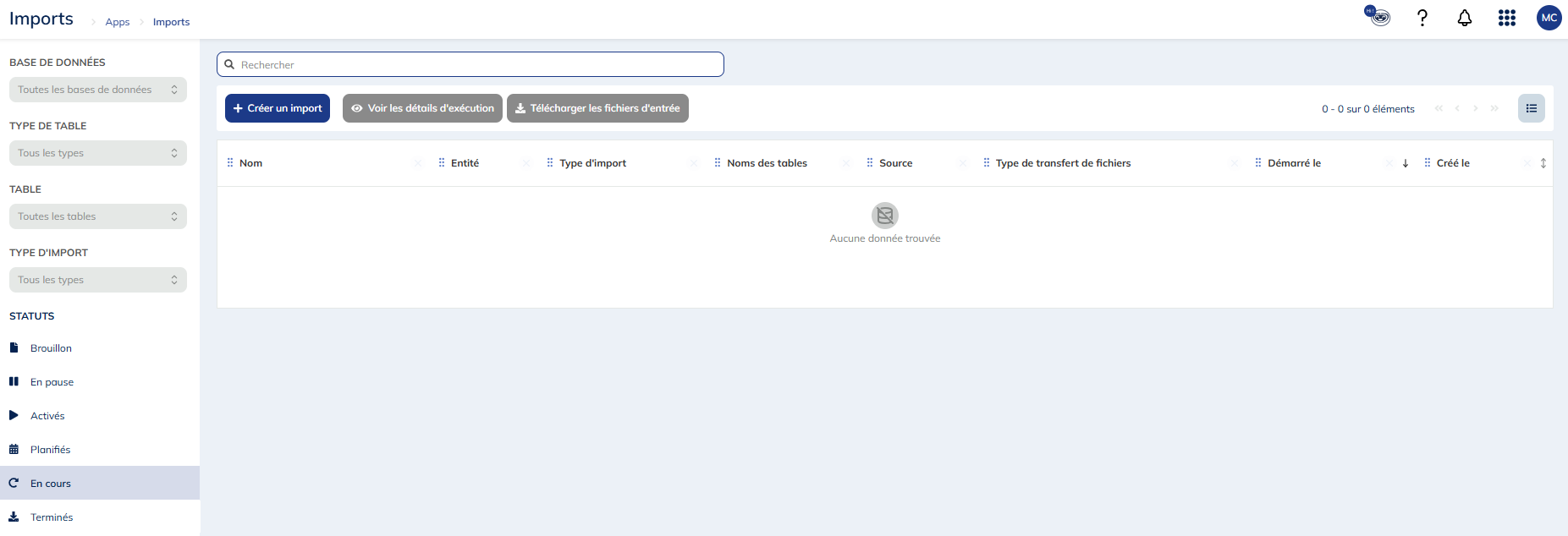The width and height of the screenshot is (1568, 536).
Task: Click Télécharger les fichiers d'entrée button
Action: [x=597, y=108]
